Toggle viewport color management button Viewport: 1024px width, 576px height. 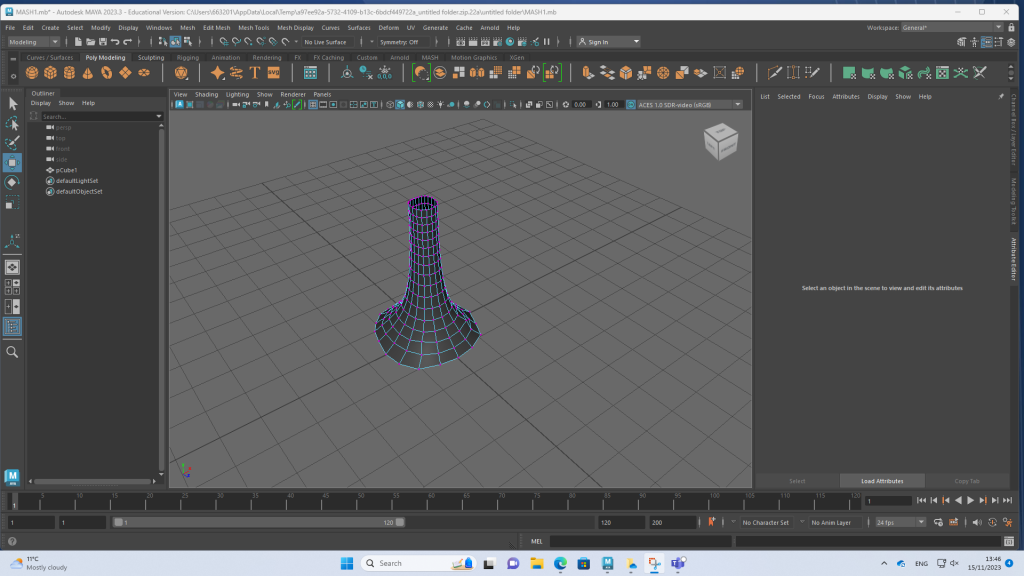631,104
